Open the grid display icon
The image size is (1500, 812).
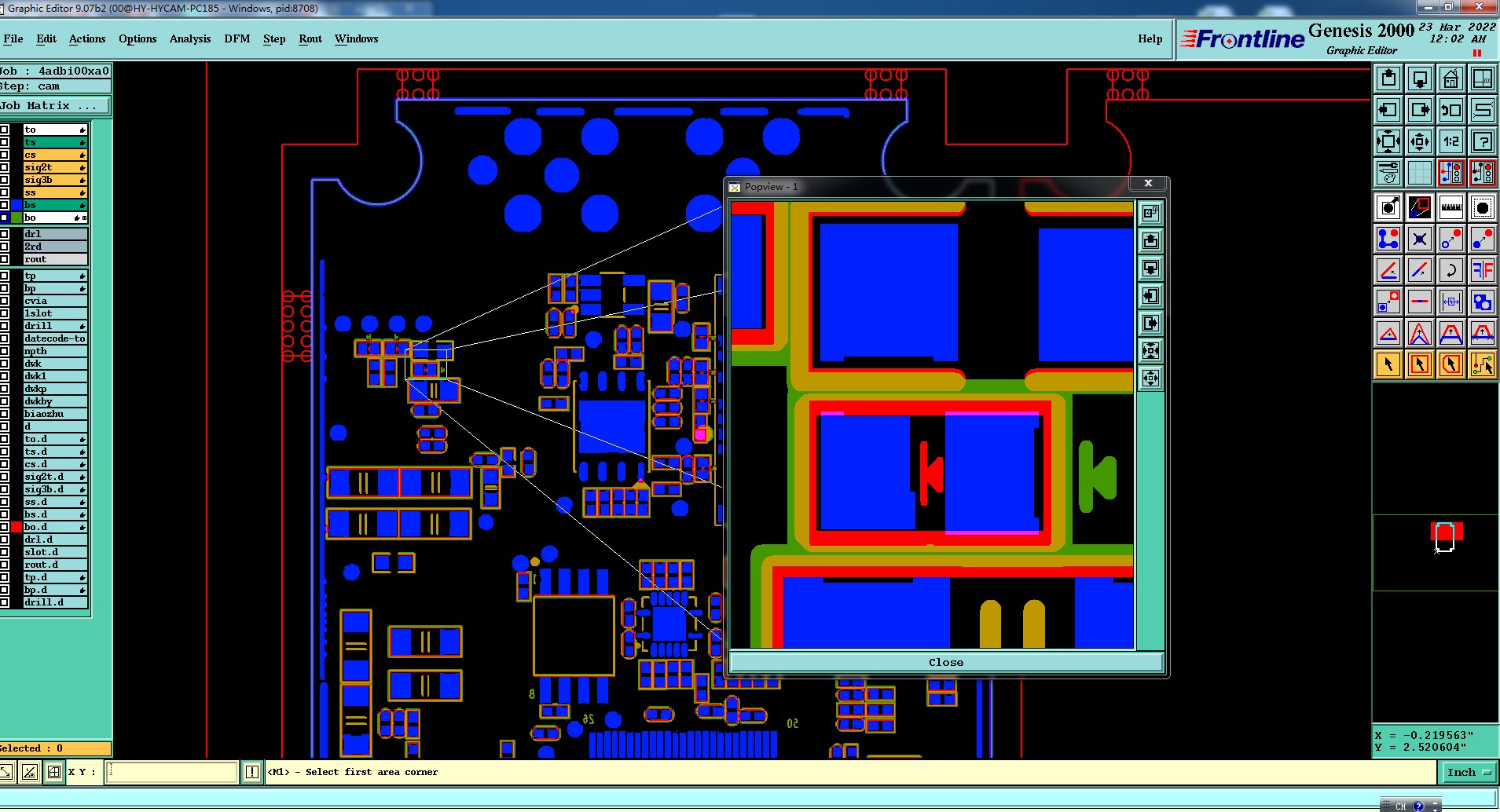click(1419, 173)
